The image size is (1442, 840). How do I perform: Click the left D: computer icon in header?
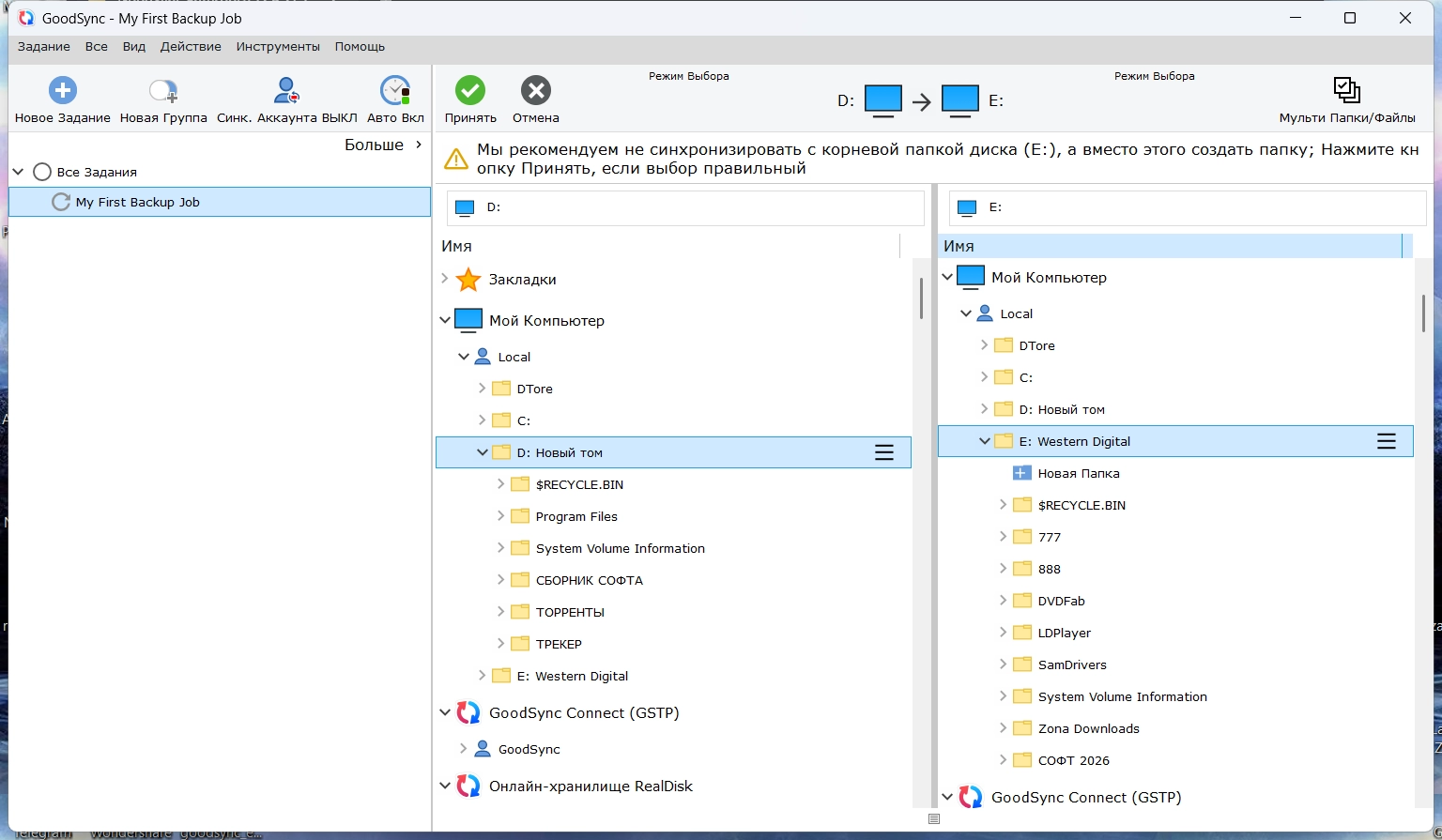click(x=883, y=100)
